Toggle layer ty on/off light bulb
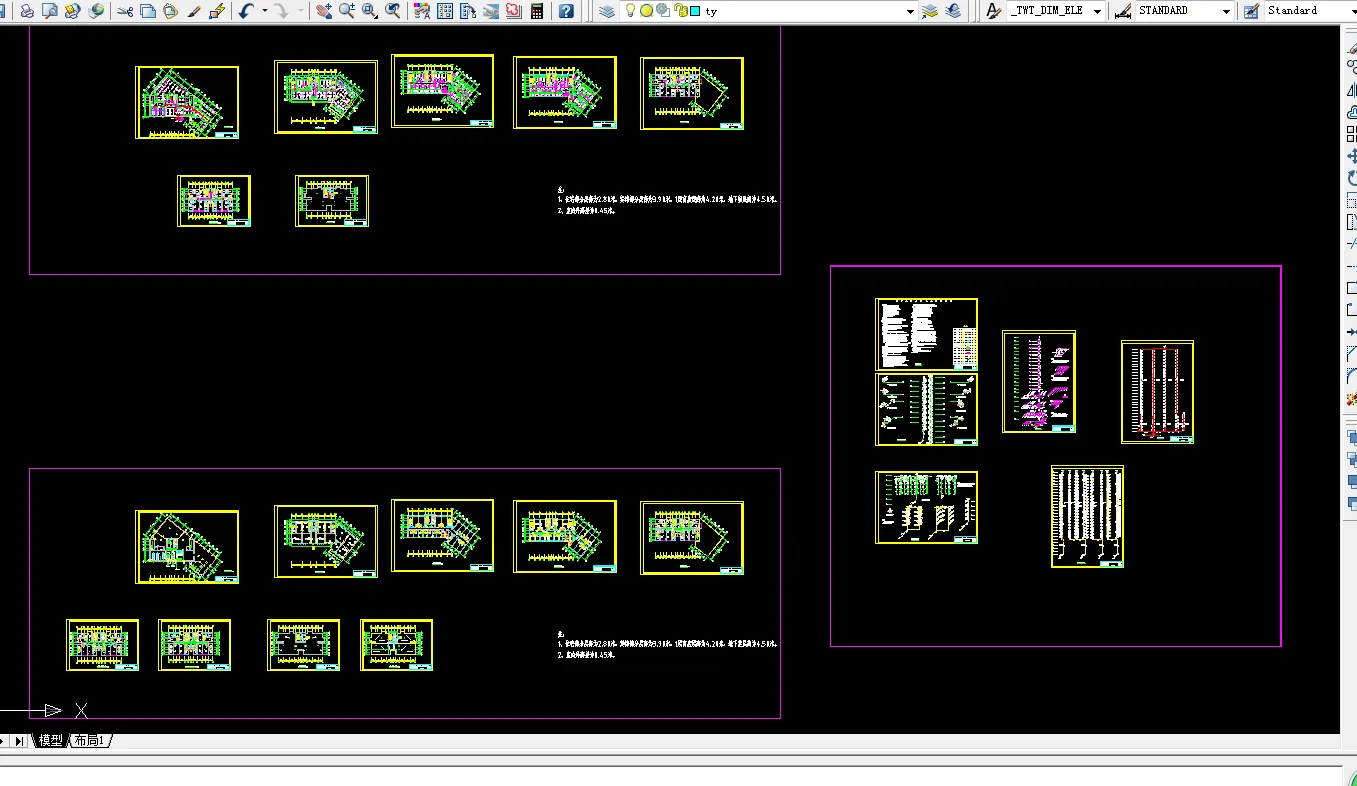Image resolution: width=1357 pixels, height=786 pixels. coord(631,11)
